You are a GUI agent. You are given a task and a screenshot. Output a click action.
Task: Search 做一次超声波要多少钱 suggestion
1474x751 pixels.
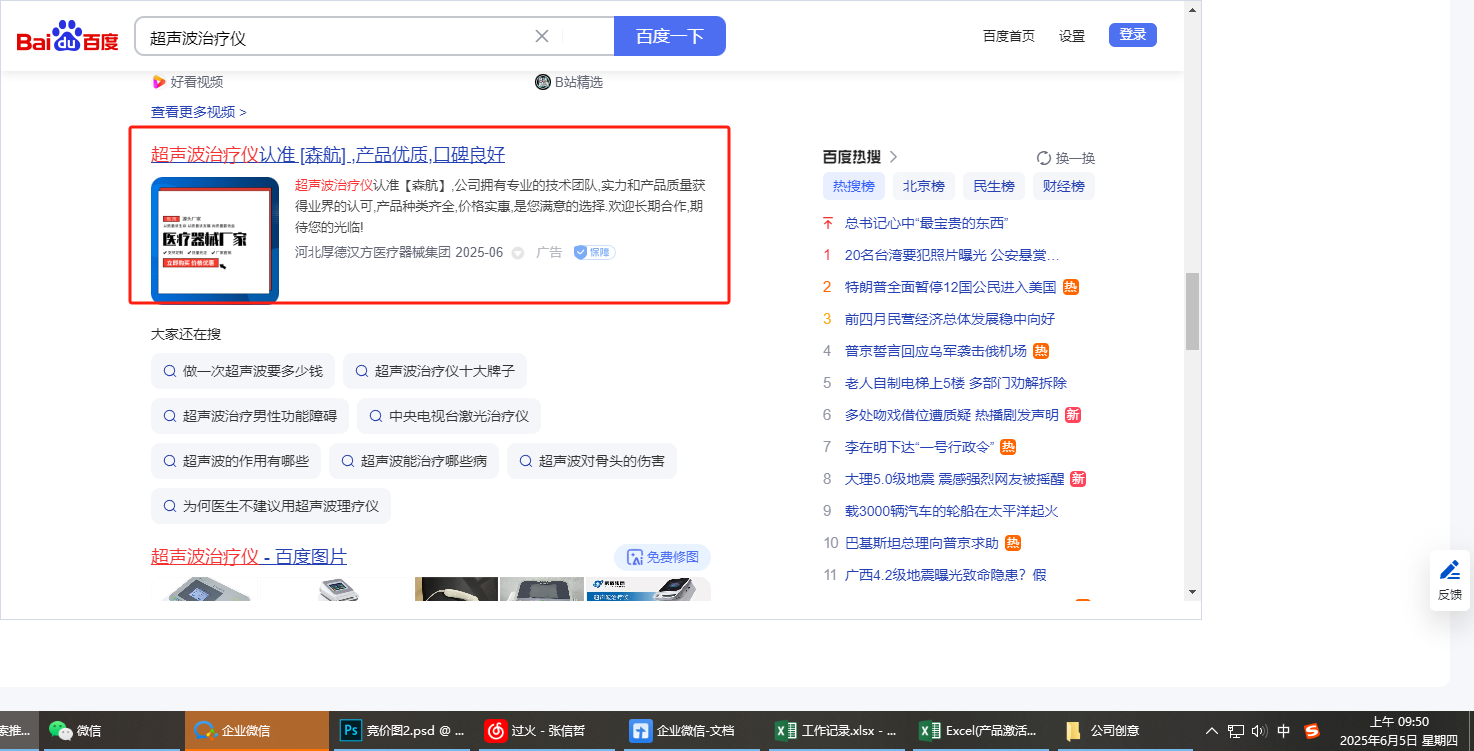(x=243, y=371)
